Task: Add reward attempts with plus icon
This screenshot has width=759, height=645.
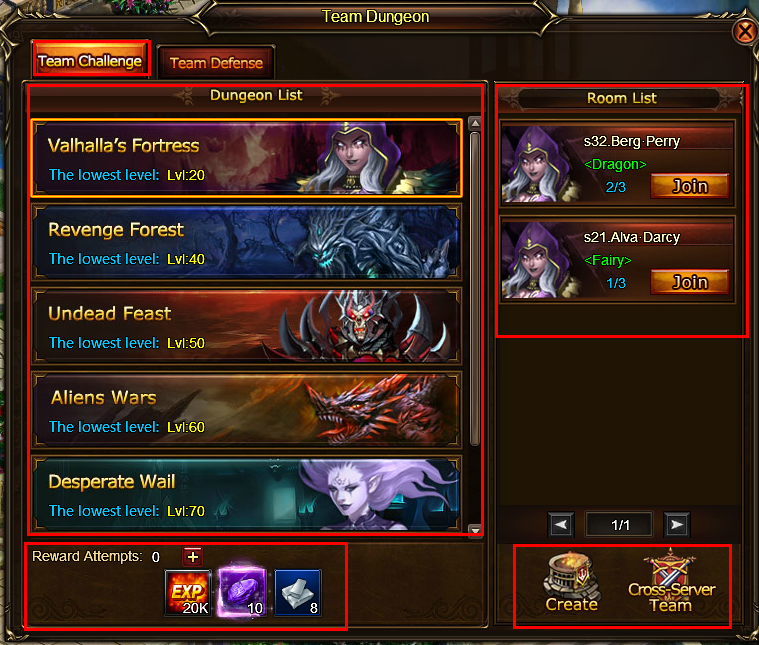Action: [x=193, y=556]
